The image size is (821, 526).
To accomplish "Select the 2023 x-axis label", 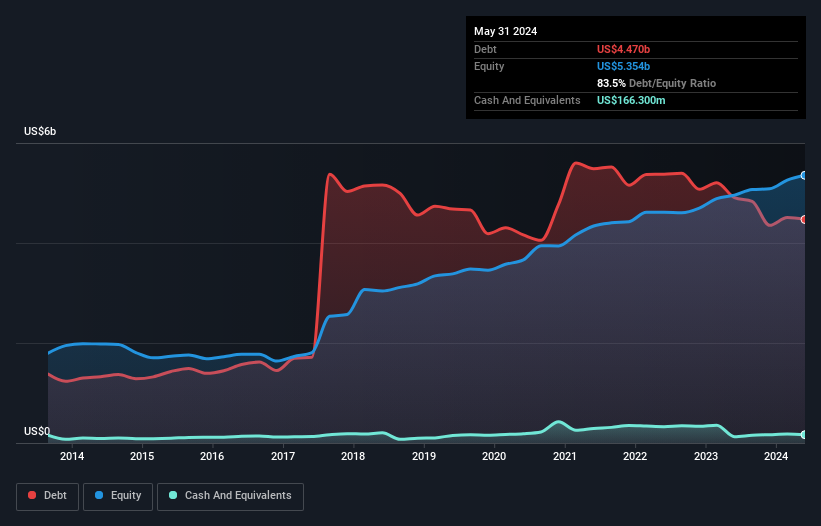I will [x=706, y=456].
